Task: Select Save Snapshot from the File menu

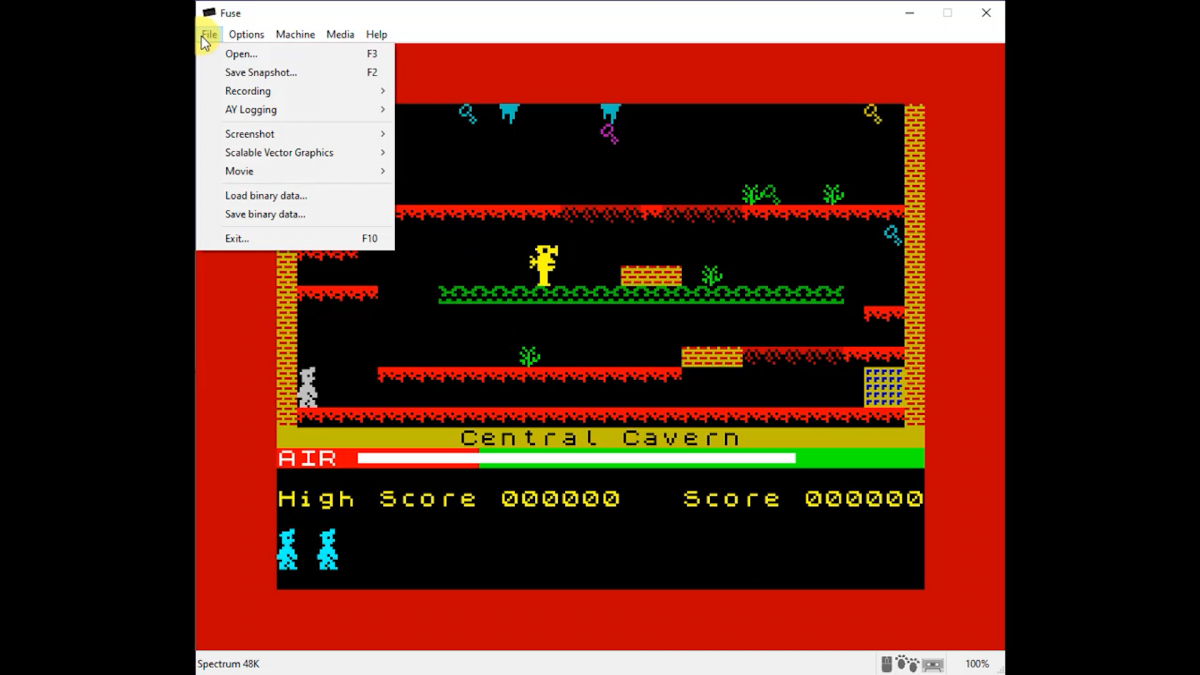Action: point(260,72)
